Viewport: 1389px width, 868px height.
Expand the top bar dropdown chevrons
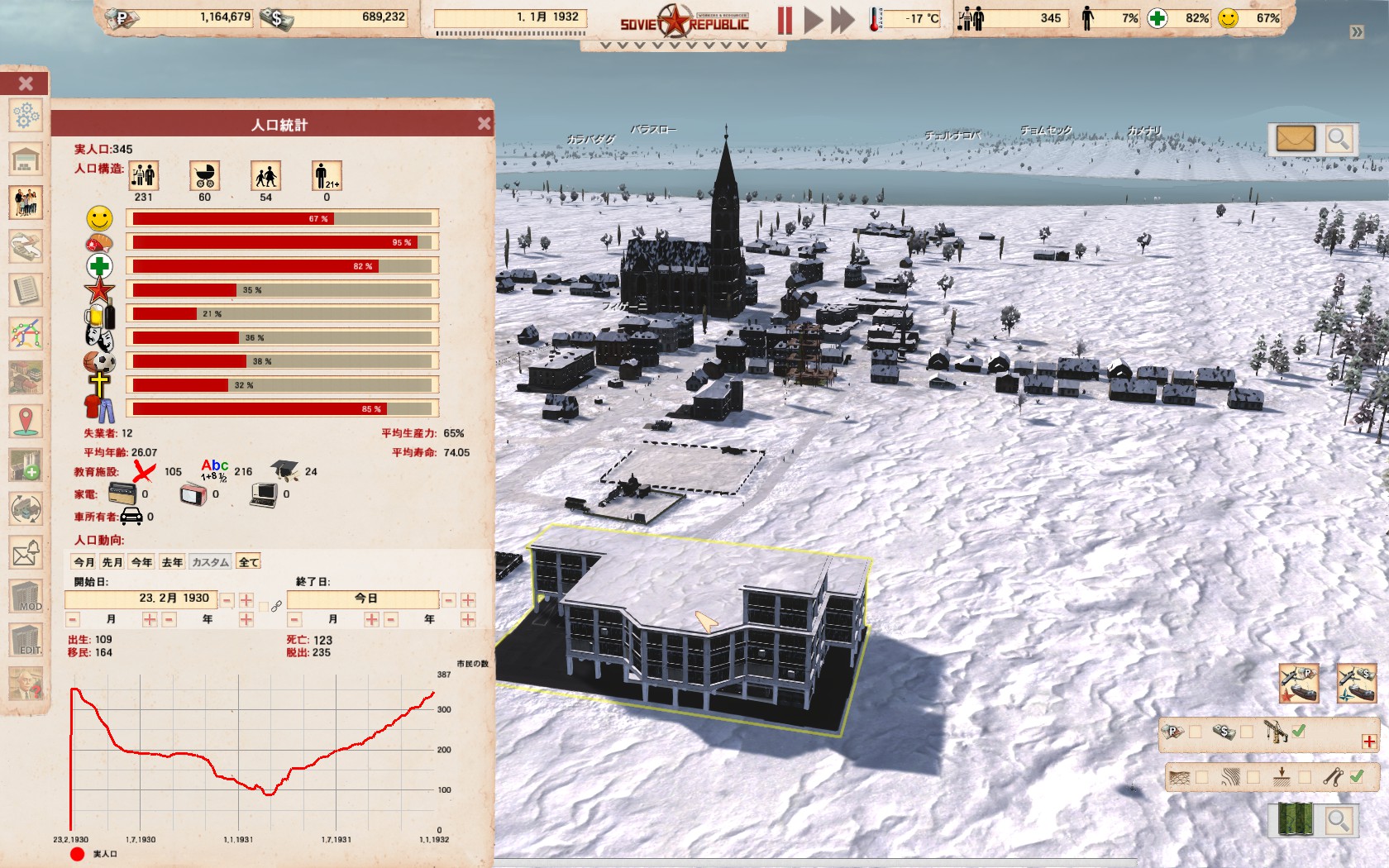pos(683,45)
